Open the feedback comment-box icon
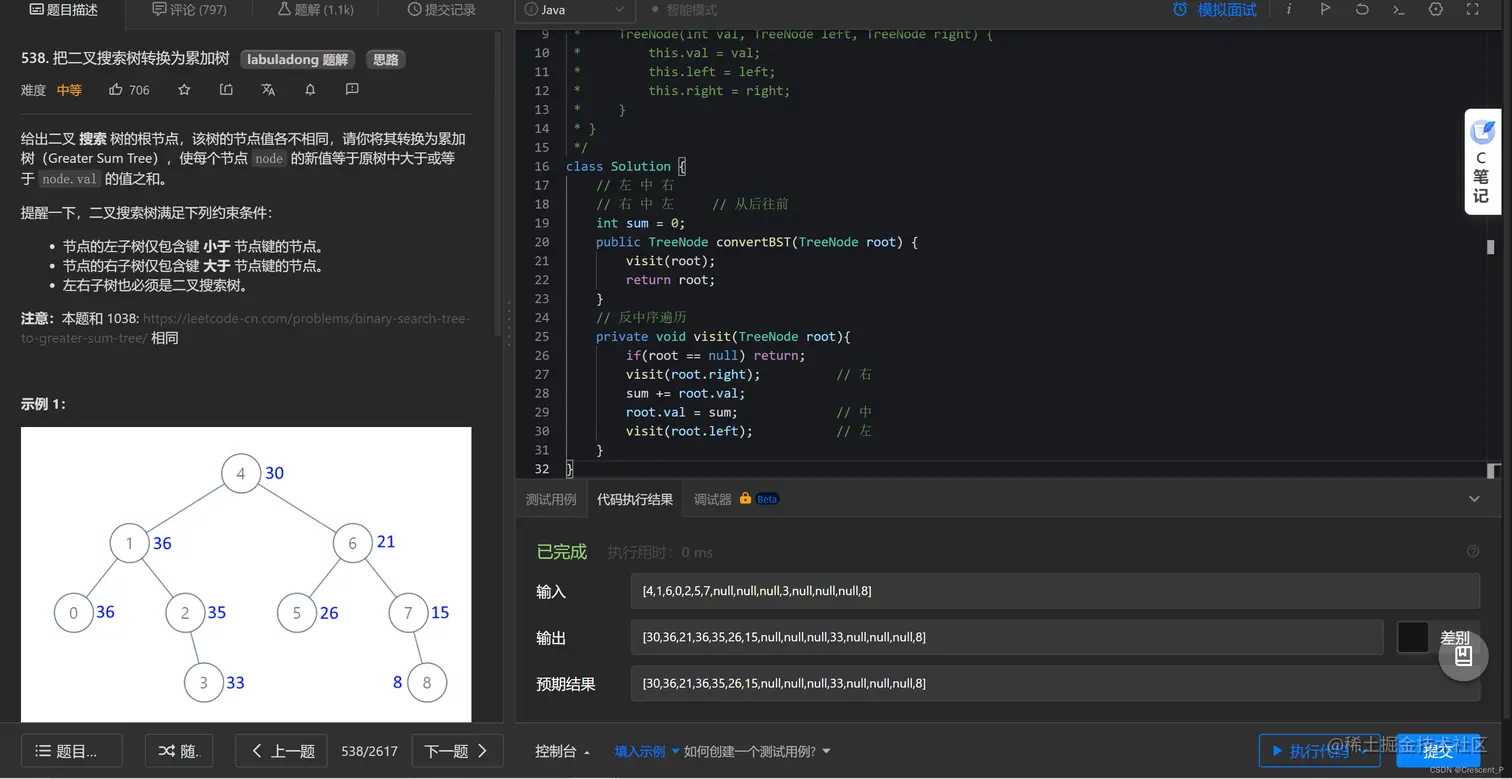The image size is (1512, 779). pyautogui.click(x=352, y=90)
